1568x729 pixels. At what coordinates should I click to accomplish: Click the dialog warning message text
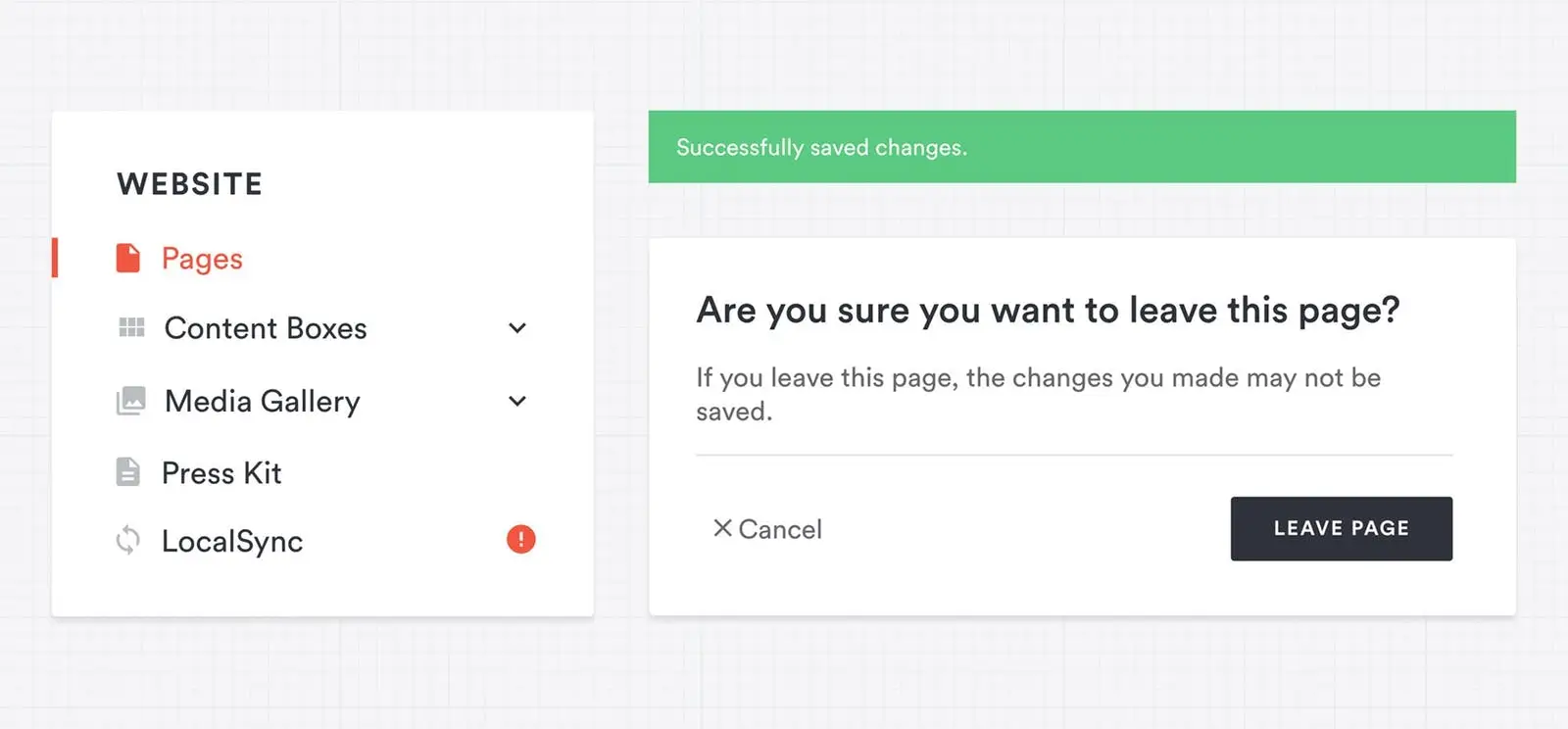(1038, 394)
